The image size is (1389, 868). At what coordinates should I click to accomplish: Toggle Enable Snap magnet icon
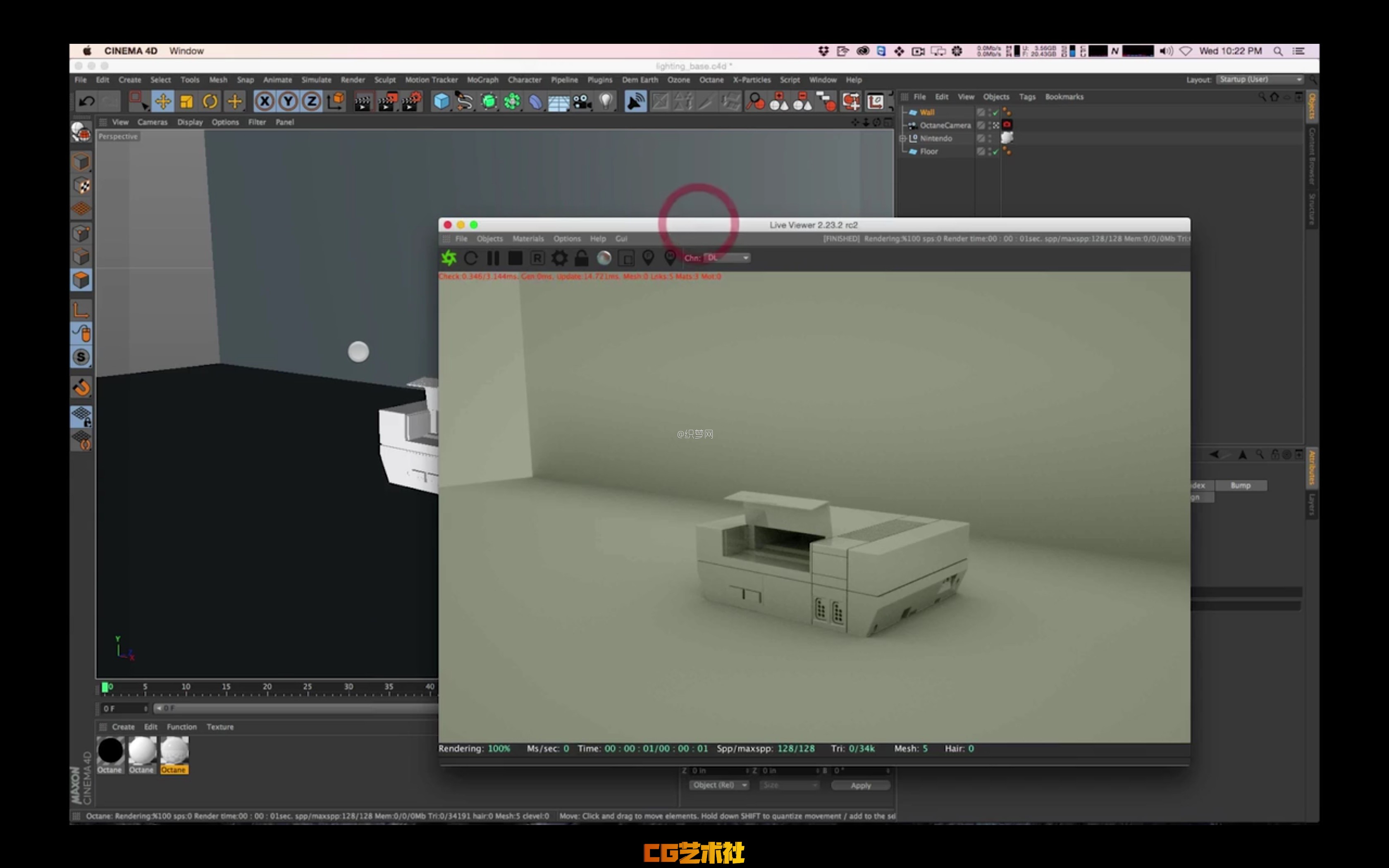[x=81, y=388]
